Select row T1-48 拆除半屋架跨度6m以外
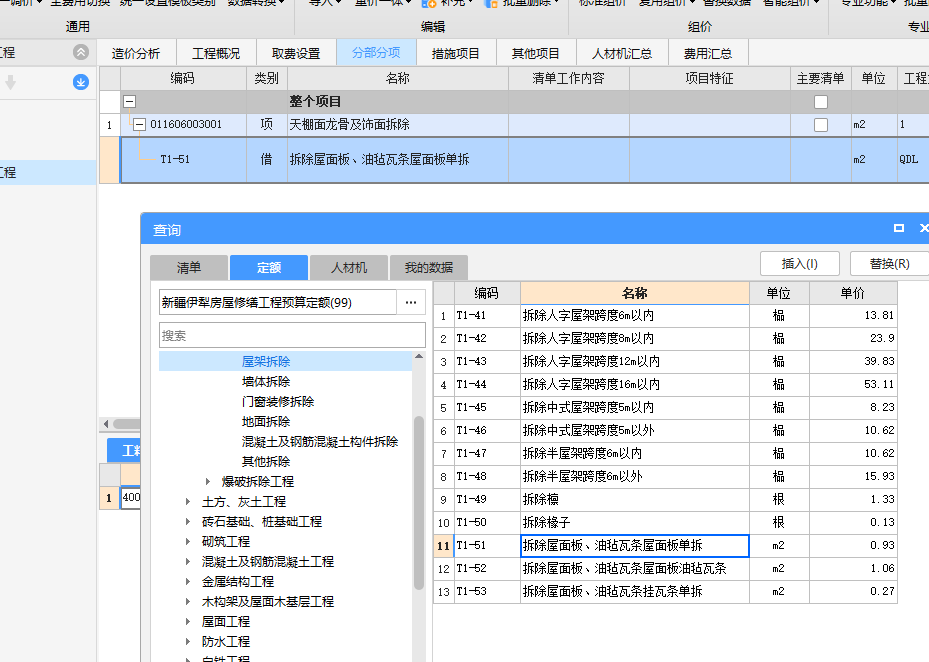The image size is (929, 662). click(665, 476)
